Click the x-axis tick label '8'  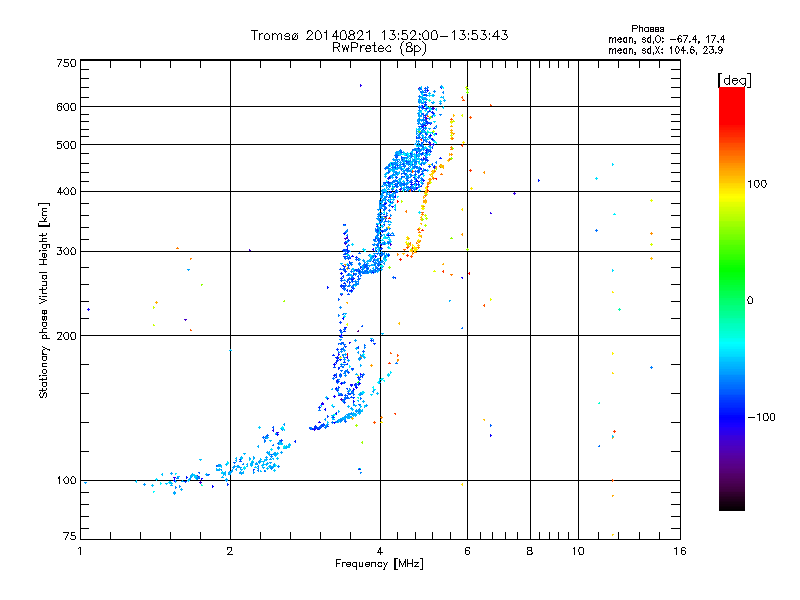click(x=530, y=551)
